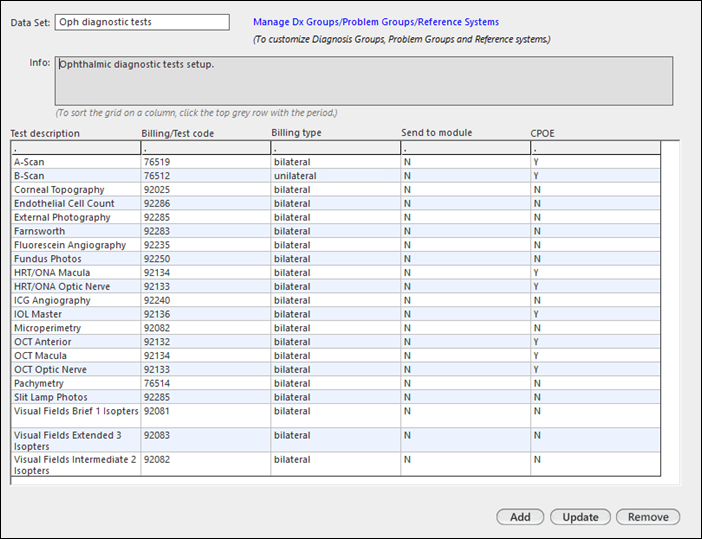Select HRT/ONA Macula row

pyautogui.click(x=336, y=273)
